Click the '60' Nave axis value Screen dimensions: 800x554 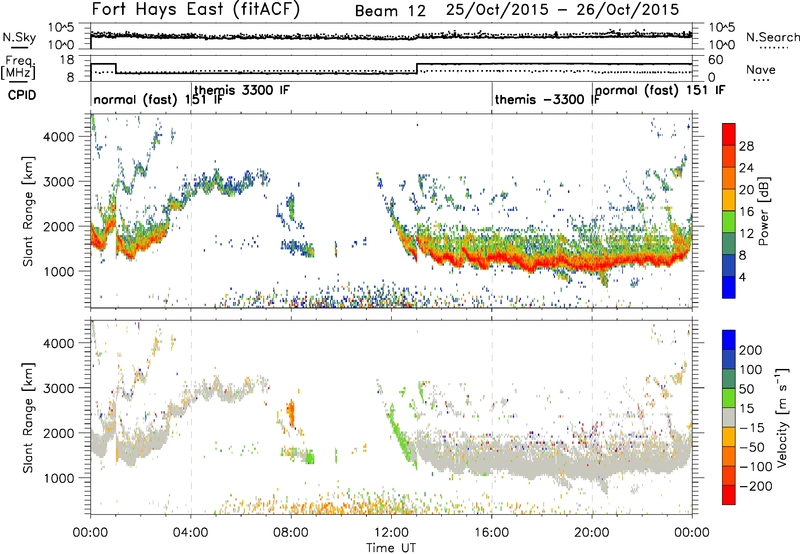click(716, 60)
